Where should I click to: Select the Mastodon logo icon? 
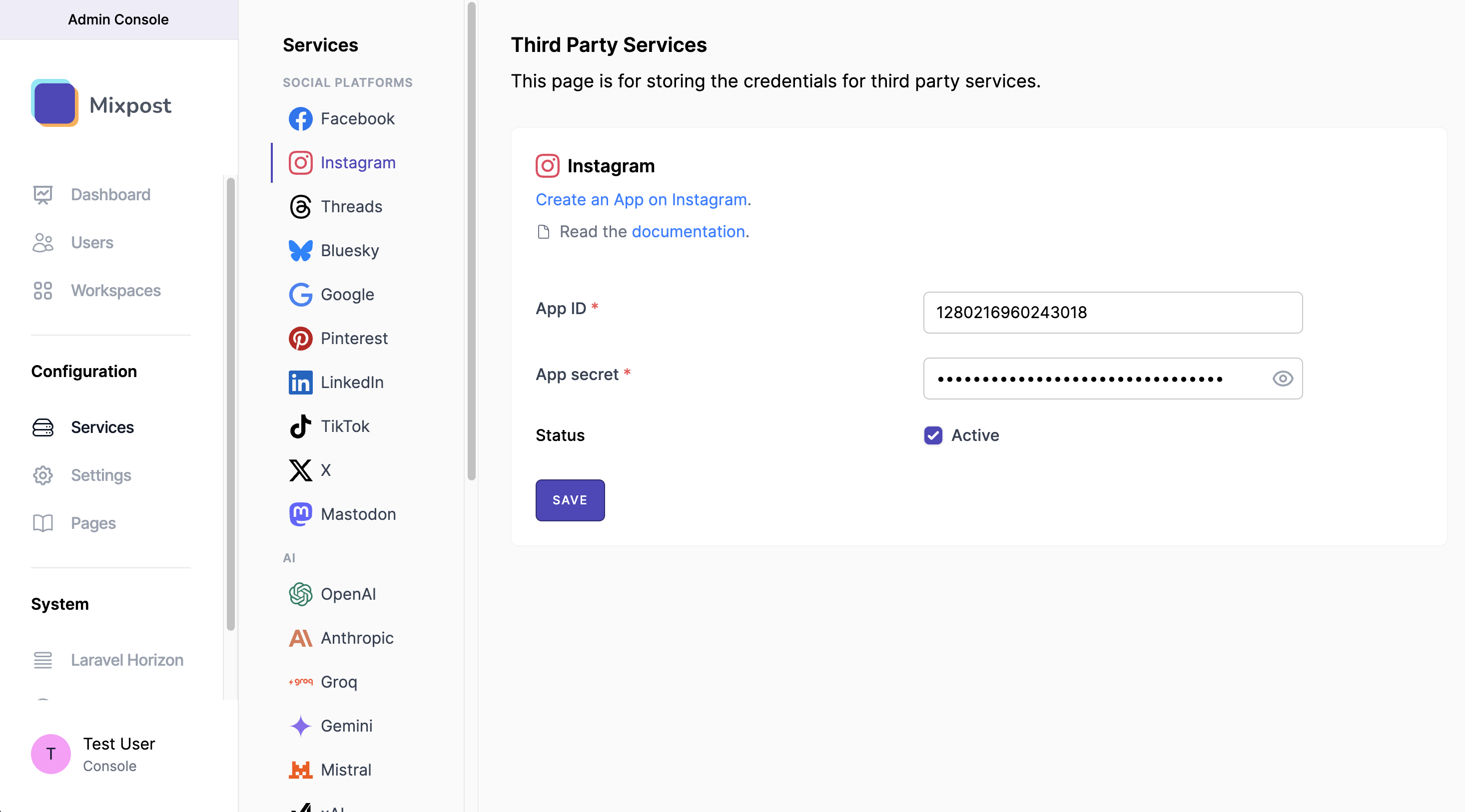point(300,514)
